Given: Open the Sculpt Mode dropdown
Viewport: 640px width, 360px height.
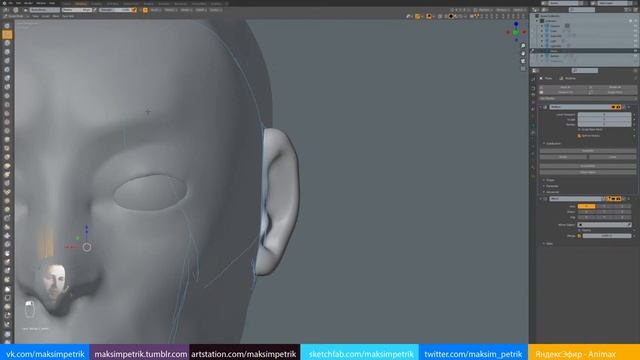Looking at the screenshot, I should click(16, 16).
